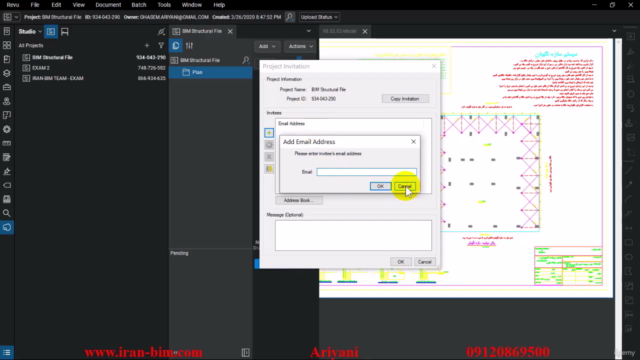Select BIM Structural File in All Projects
Viewport: 640px width, 360px height.
click(93, 58)
